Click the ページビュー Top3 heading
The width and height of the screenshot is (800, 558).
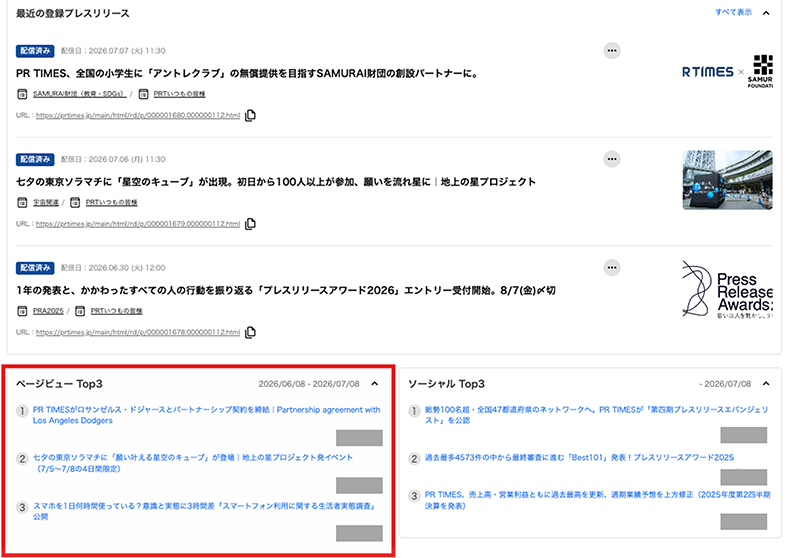click(59, 384)
